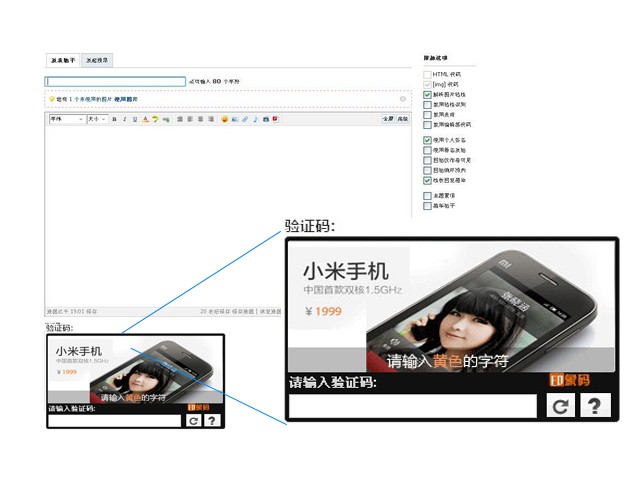Uncheck the receive reply notification checkbox
Screen dimensions: 644x485
[427, 180]
